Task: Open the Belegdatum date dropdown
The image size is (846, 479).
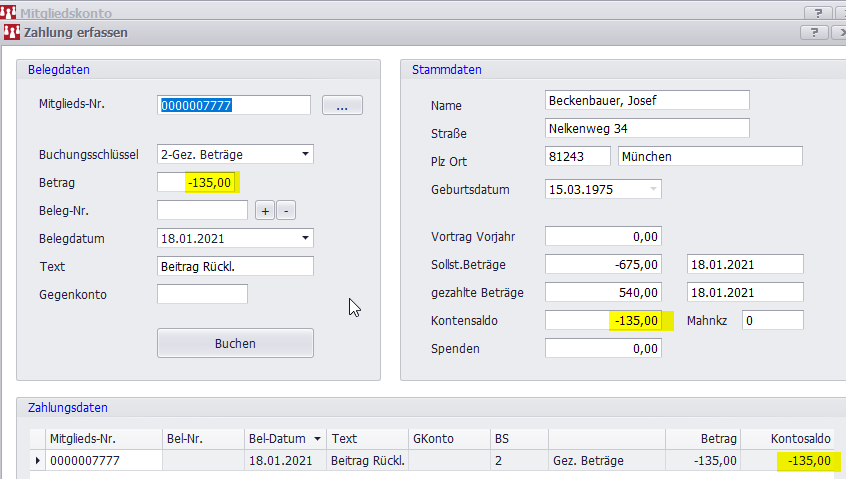Action: point(304,238)
